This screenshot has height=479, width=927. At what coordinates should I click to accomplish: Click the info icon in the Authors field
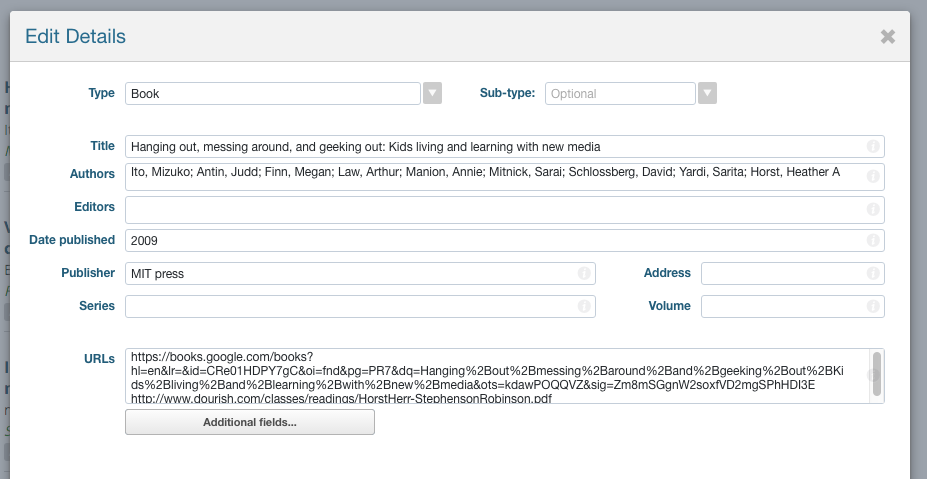(x=873, y=177)
